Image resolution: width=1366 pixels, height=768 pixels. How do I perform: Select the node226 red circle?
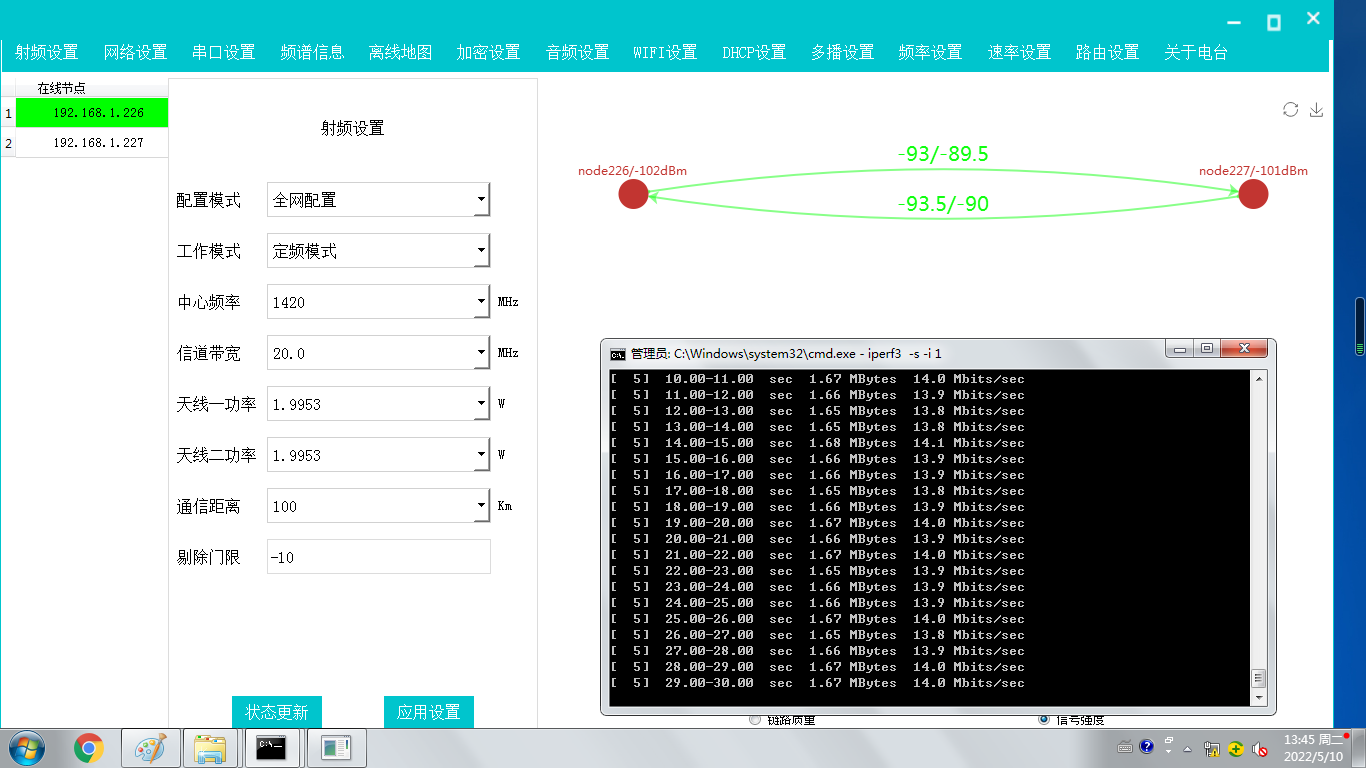pos(633,194)
